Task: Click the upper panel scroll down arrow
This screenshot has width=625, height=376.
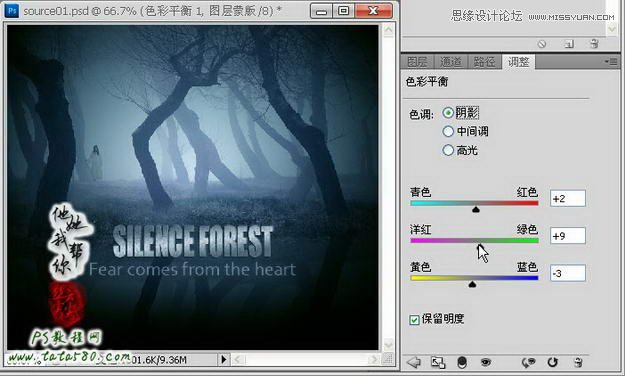Action: [612, 28]
